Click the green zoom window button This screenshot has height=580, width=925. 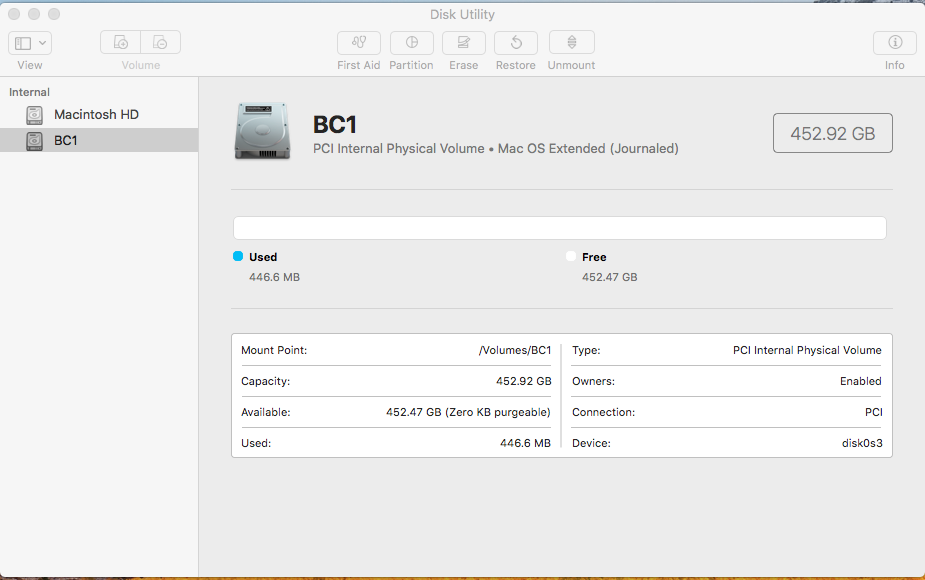click(x=54, y=14)
